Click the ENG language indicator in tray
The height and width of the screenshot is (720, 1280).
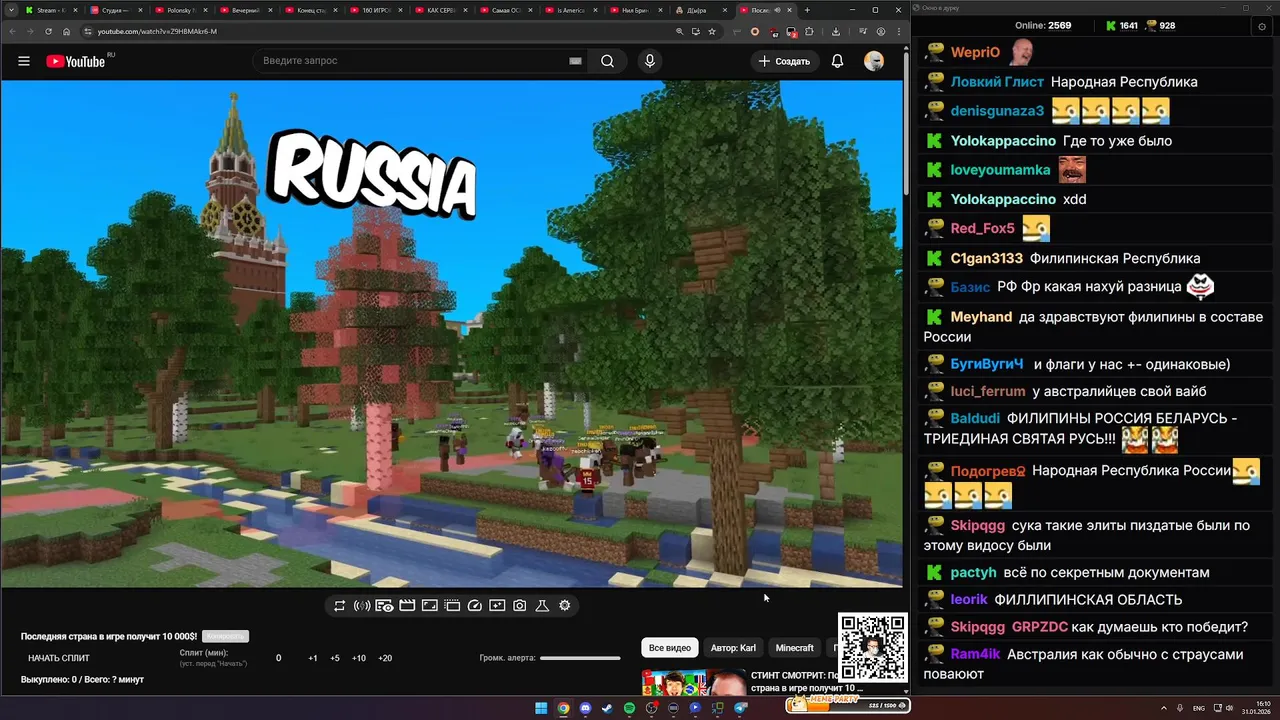pos(1199,708)
